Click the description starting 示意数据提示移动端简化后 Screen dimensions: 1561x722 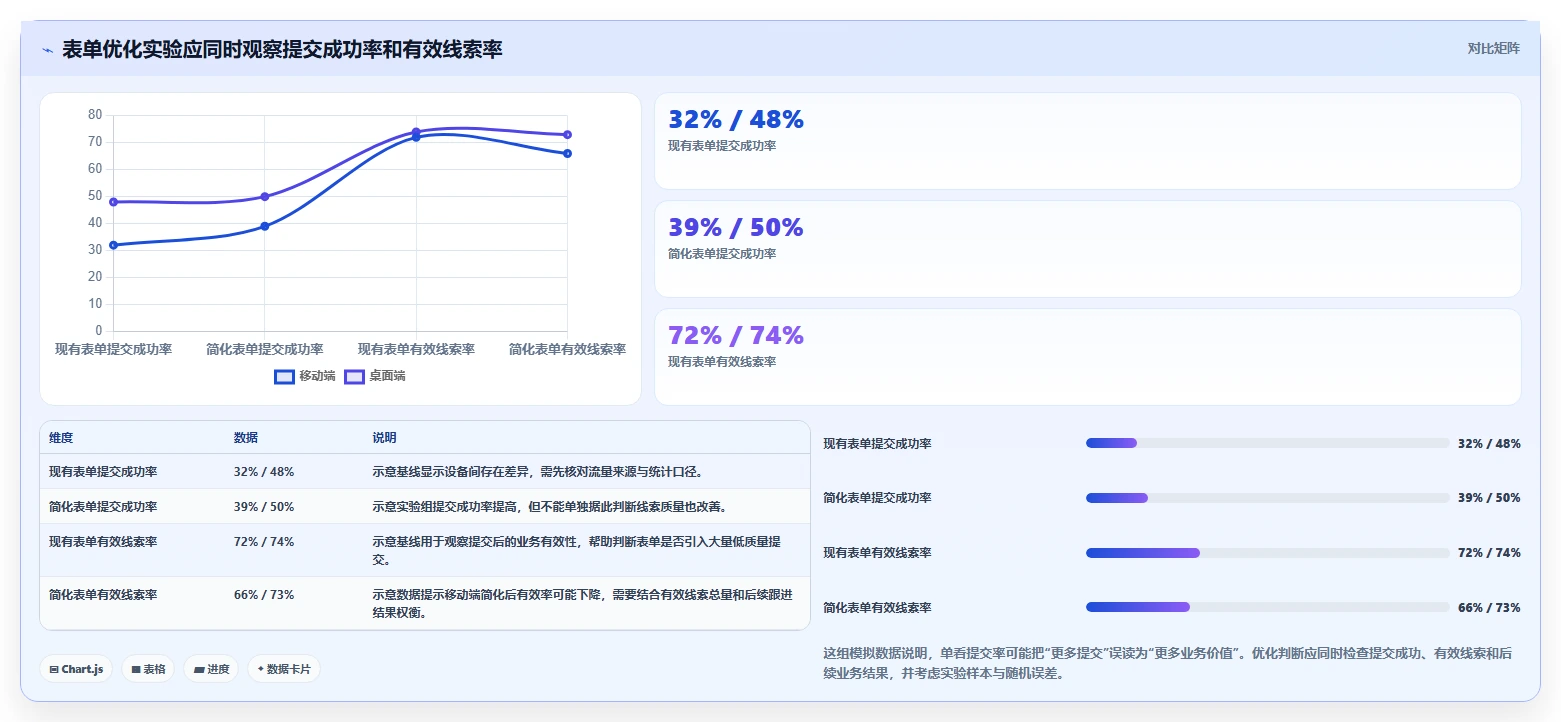click(582, 604)
